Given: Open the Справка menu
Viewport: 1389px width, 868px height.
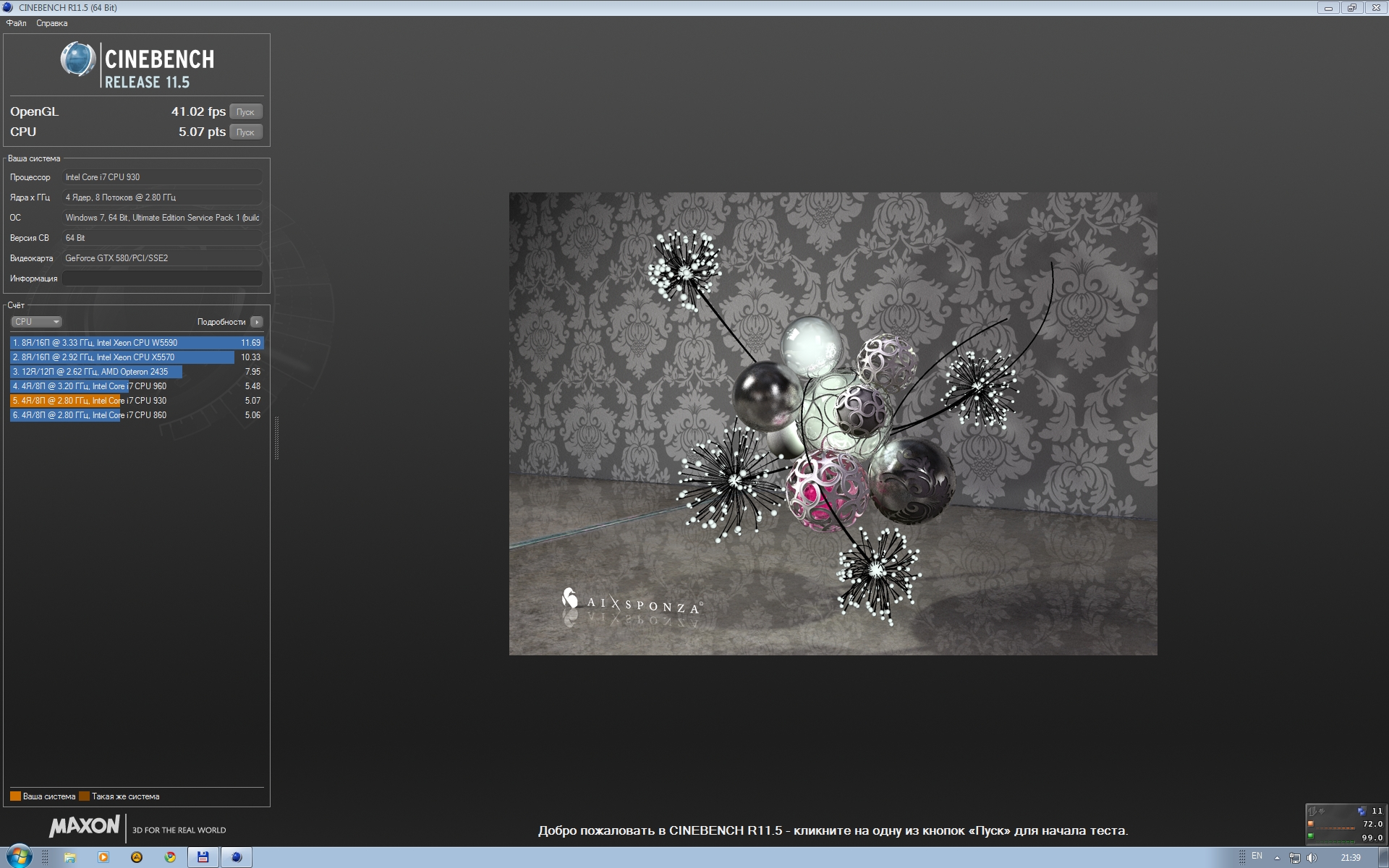Looking at the screenshot, I should pyautogui.click(x=51, y=23).
